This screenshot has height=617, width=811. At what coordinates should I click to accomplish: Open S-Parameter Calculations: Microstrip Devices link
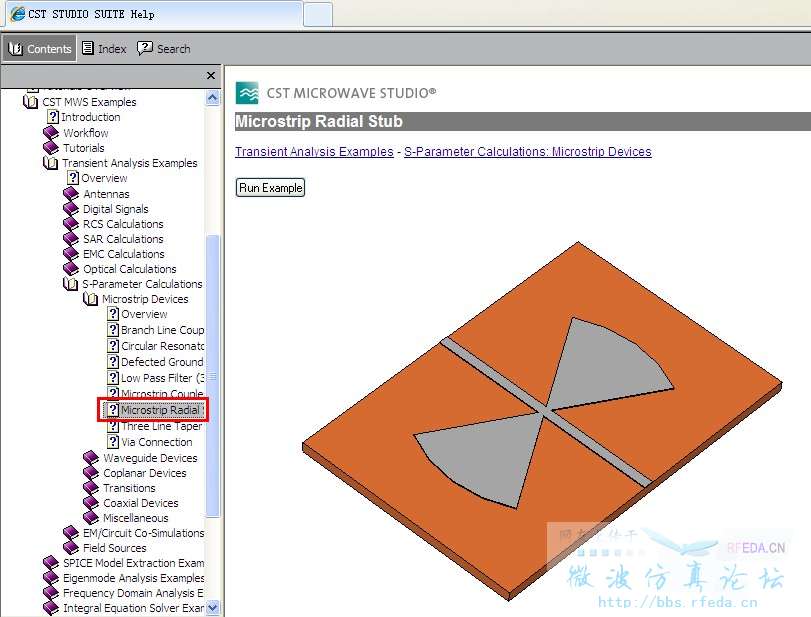tap(527, 152)
